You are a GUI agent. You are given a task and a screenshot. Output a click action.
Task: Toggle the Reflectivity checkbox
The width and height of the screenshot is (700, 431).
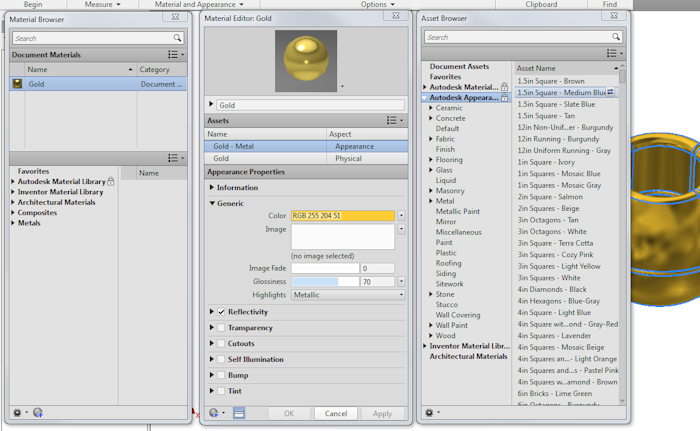[221, 312]
